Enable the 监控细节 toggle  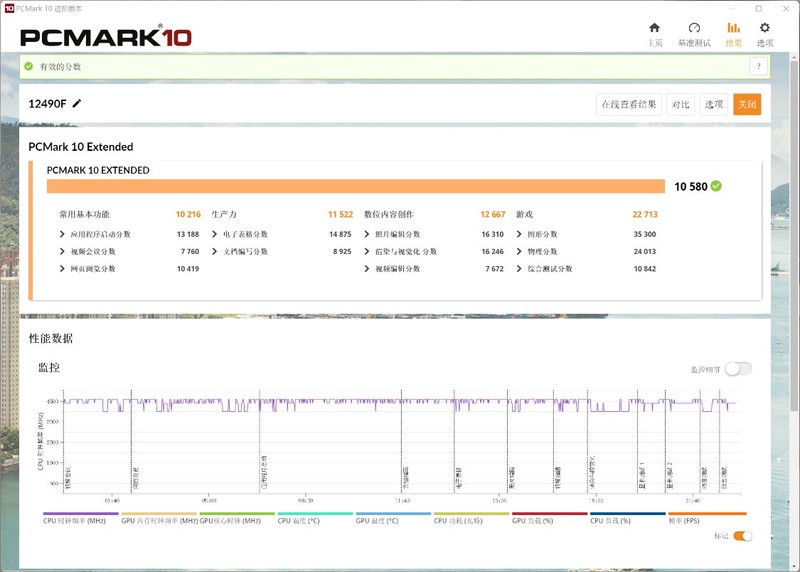coord(738,369)
